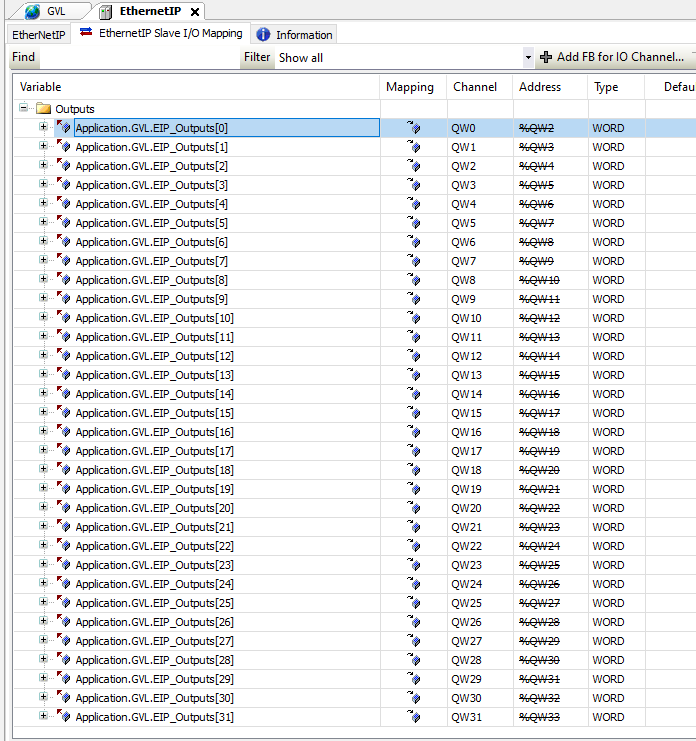Click the Type column header
Screen dimensions: 696x741
click(617, 87)
